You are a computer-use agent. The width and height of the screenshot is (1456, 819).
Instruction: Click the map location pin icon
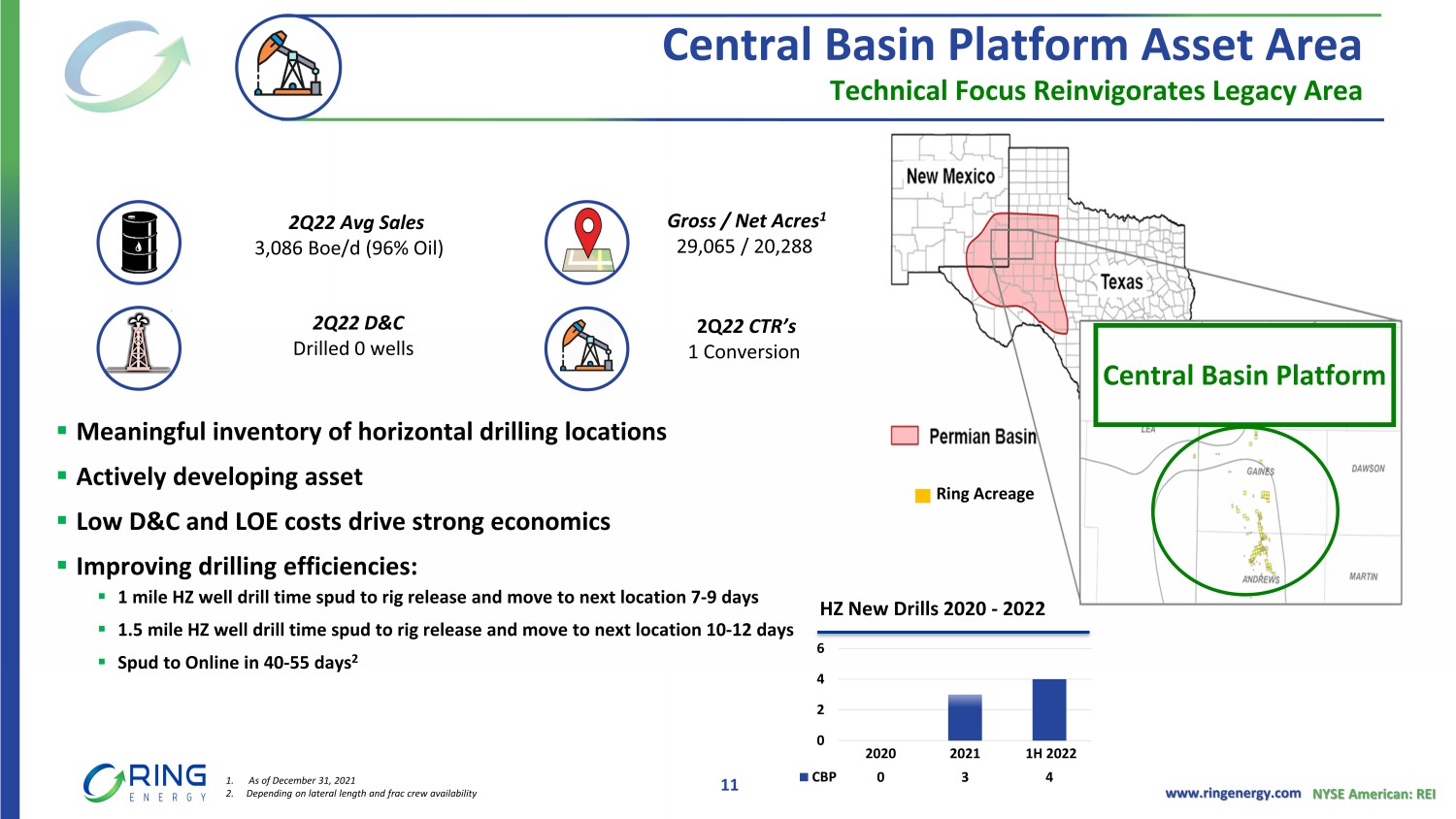587,243
